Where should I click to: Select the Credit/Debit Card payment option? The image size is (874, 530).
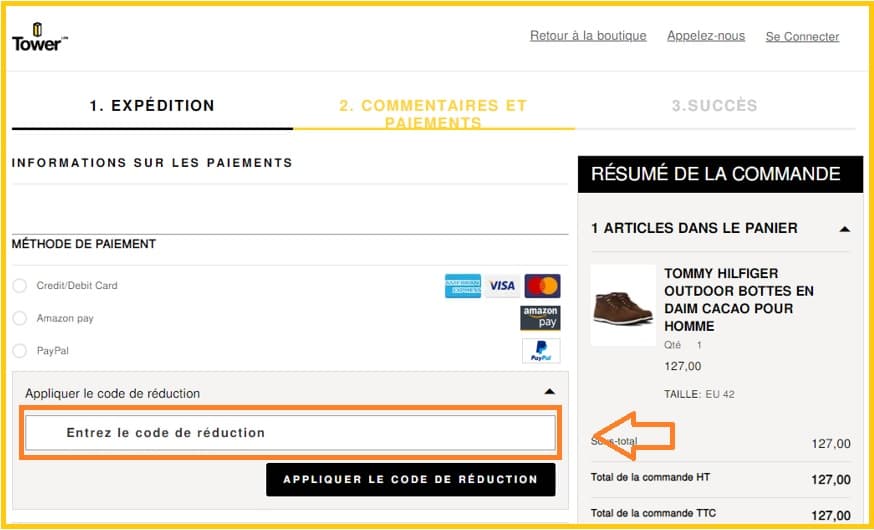point(20,286)
